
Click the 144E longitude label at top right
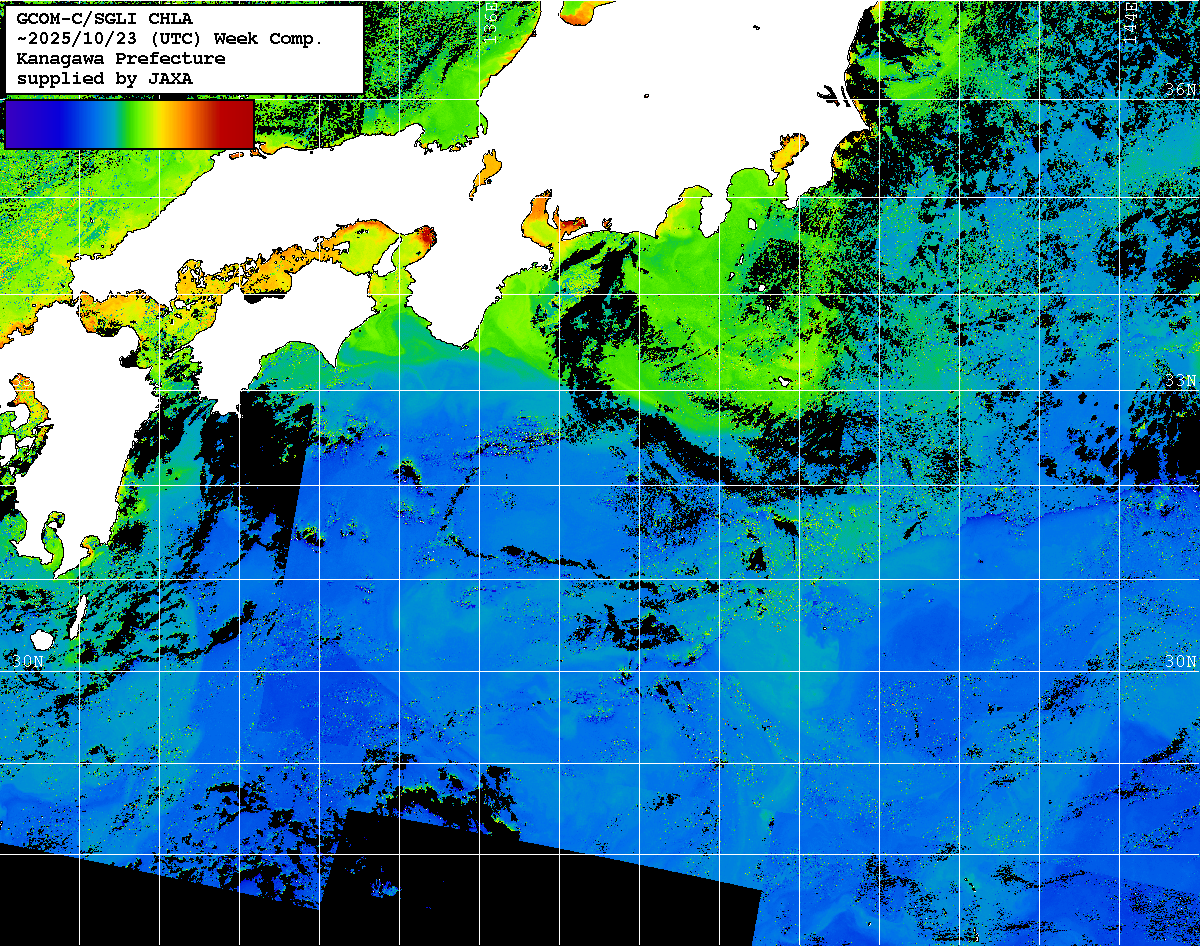[x=1130, y=20]
